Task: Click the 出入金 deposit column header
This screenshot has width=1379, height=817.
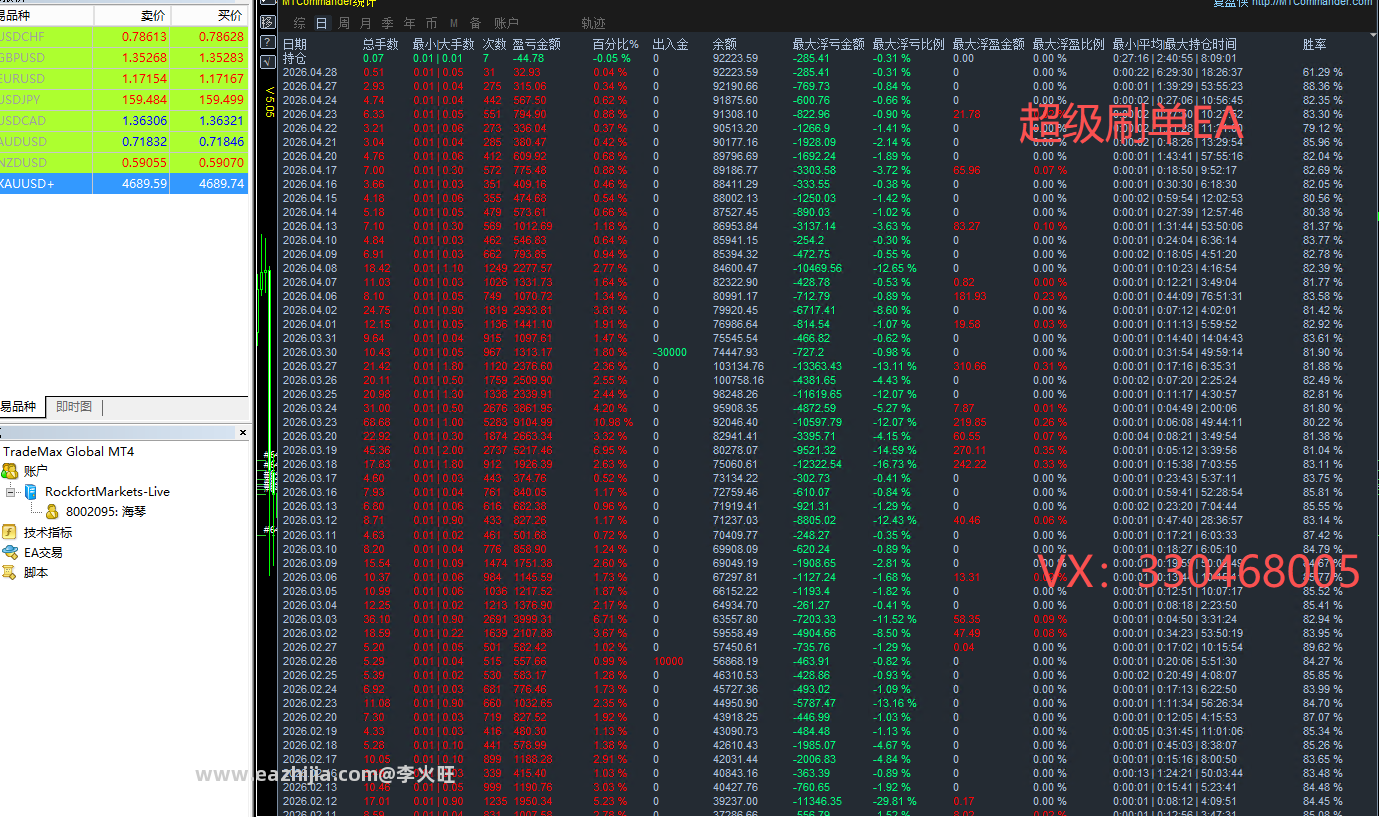Action: pyautogui.click(x=670, y=44)
